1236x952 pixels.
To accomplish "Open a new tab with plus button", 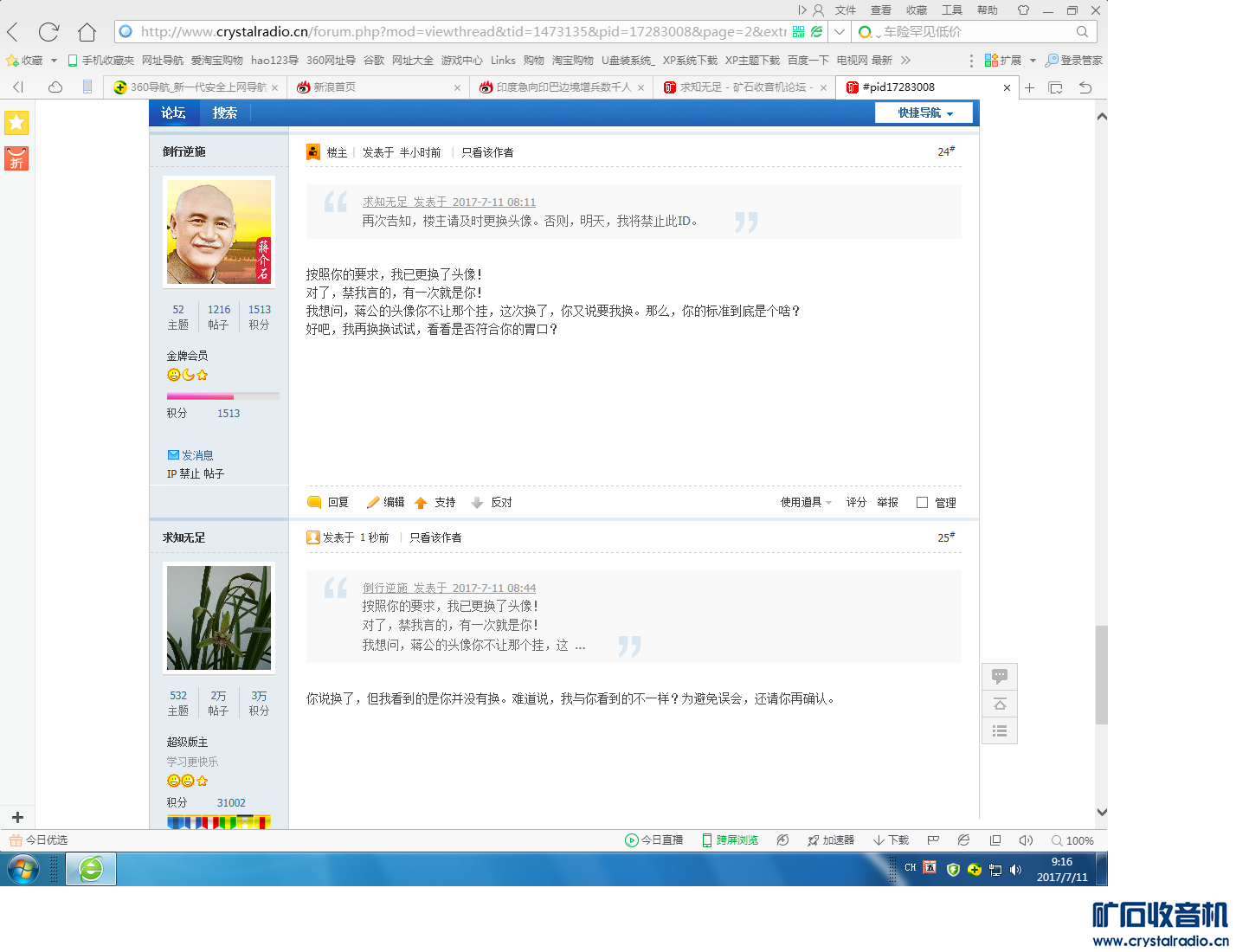I will 1030,87.
